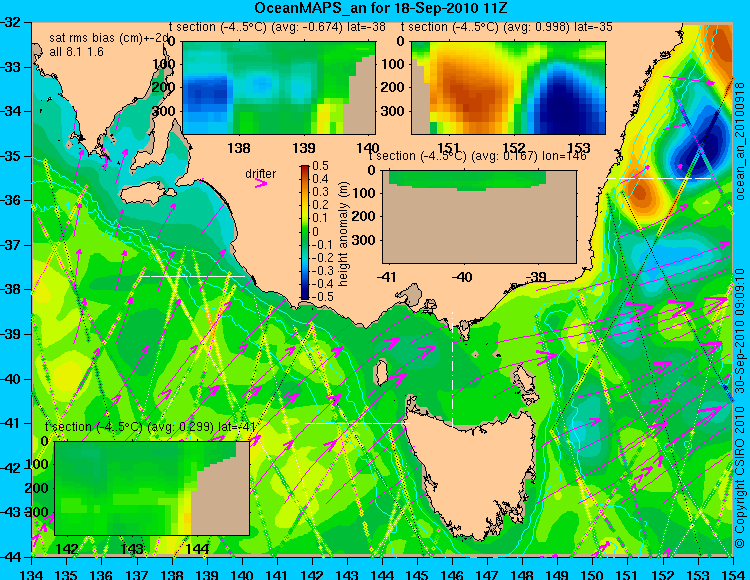Click the "sat rms bias (cm)+-2d" label
Screen dimensions: 750x580
point(110,39)
